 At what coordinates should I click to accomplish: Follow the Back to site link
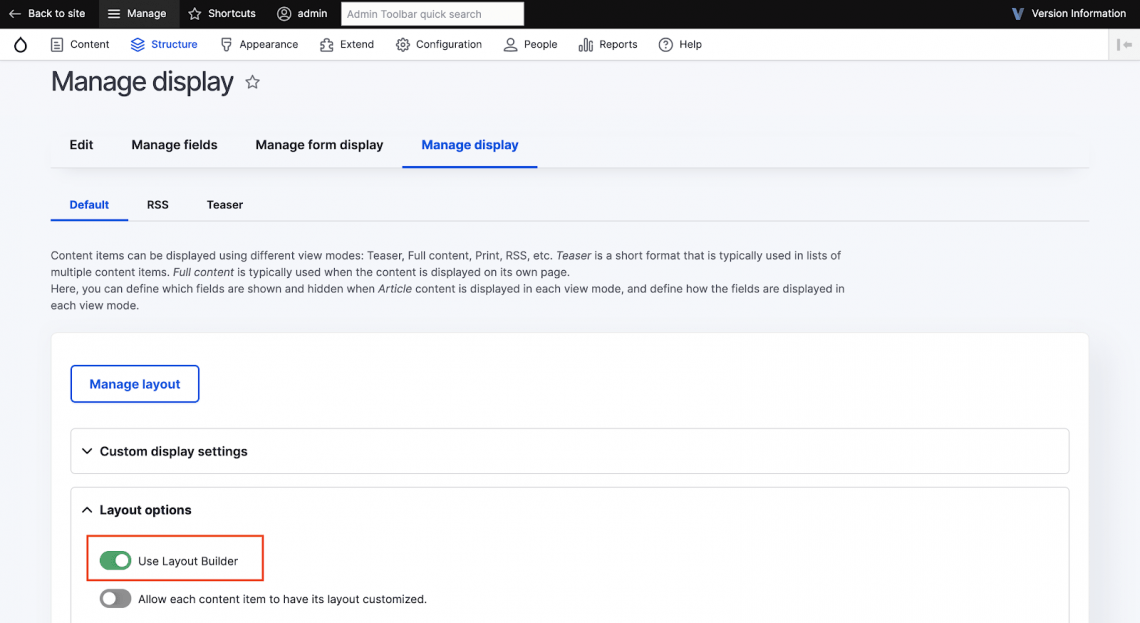pyautogui.click(x=47, y=14)
